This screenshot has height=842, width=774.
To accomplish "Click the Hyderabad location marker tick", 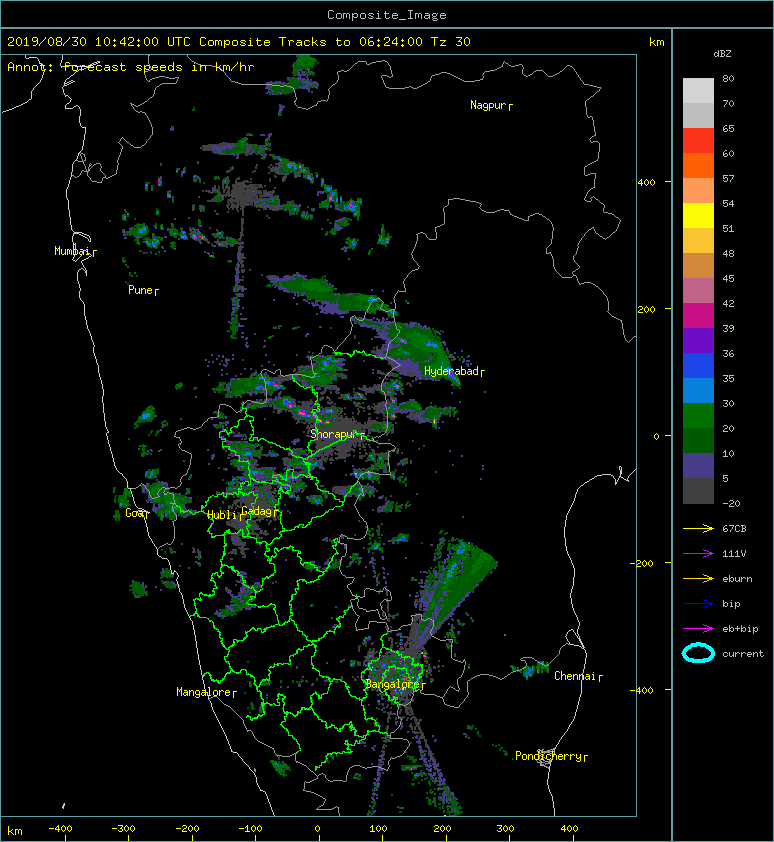I will 482,373.
